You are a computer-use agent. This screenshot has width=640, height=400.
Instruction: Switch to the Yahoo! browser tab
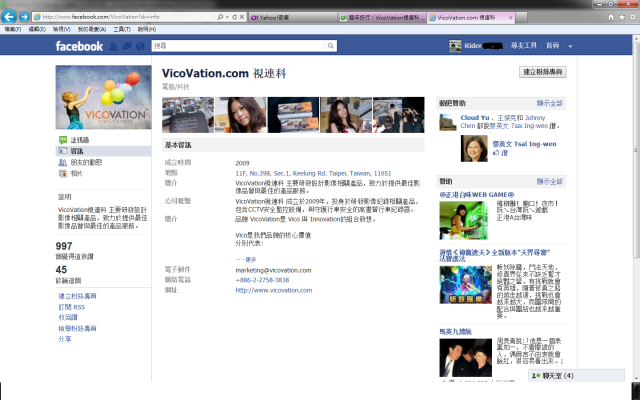(292, 18)
